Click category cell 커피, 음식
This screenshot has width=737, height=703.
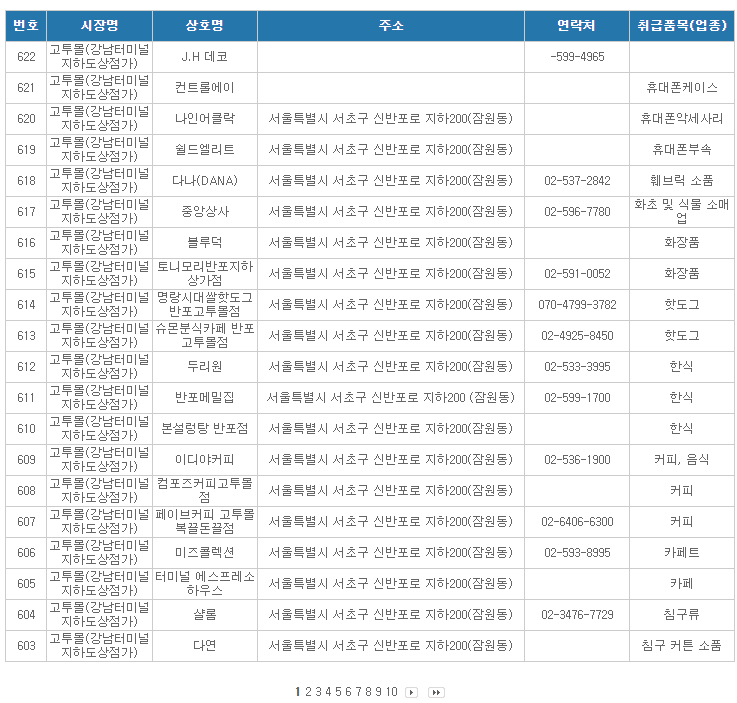(682, 460)
